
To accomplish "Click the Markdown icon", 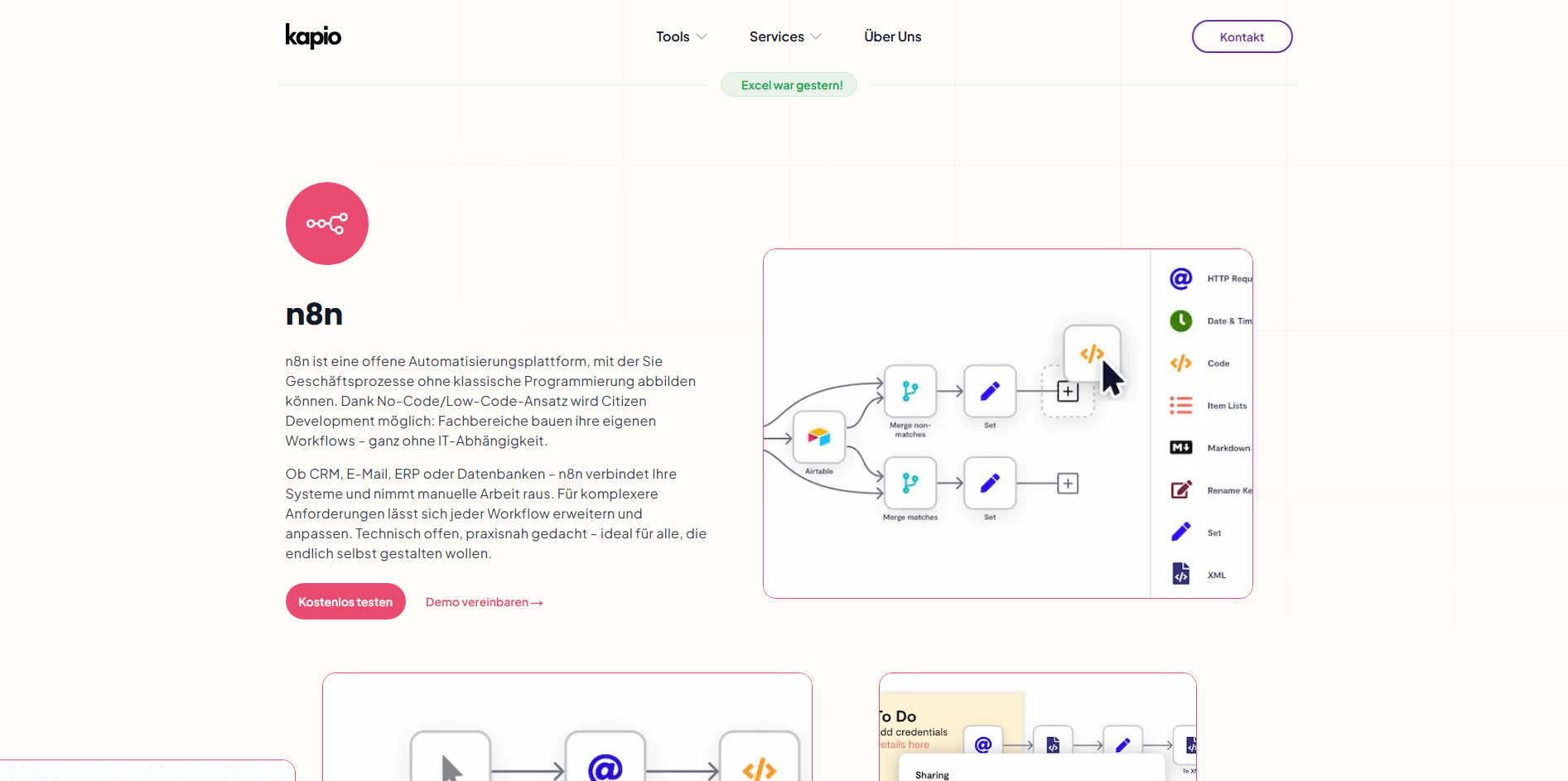I will 1180,448.
